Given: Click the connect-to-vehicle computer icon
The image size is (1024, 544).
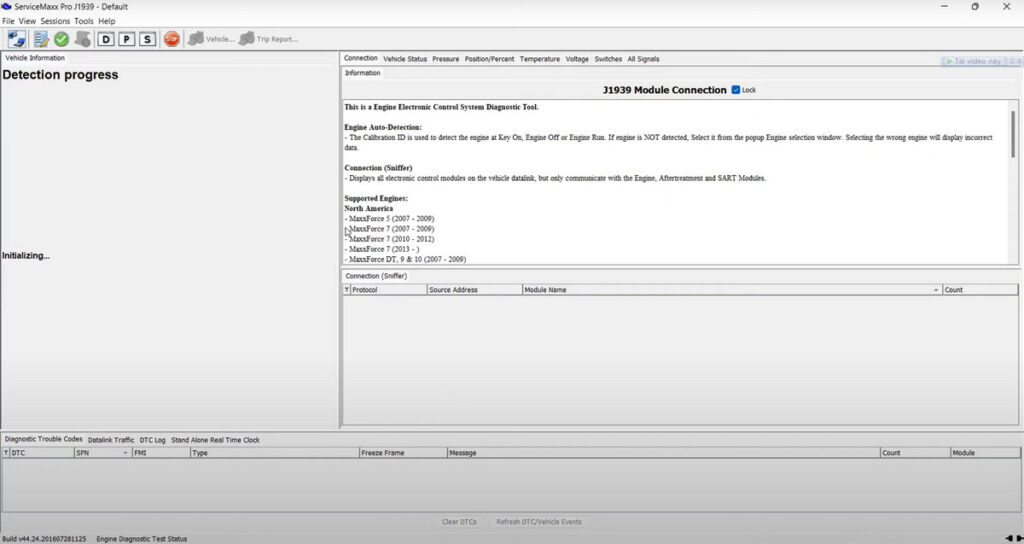Looking at the screenshot, I should click(17, 39).
